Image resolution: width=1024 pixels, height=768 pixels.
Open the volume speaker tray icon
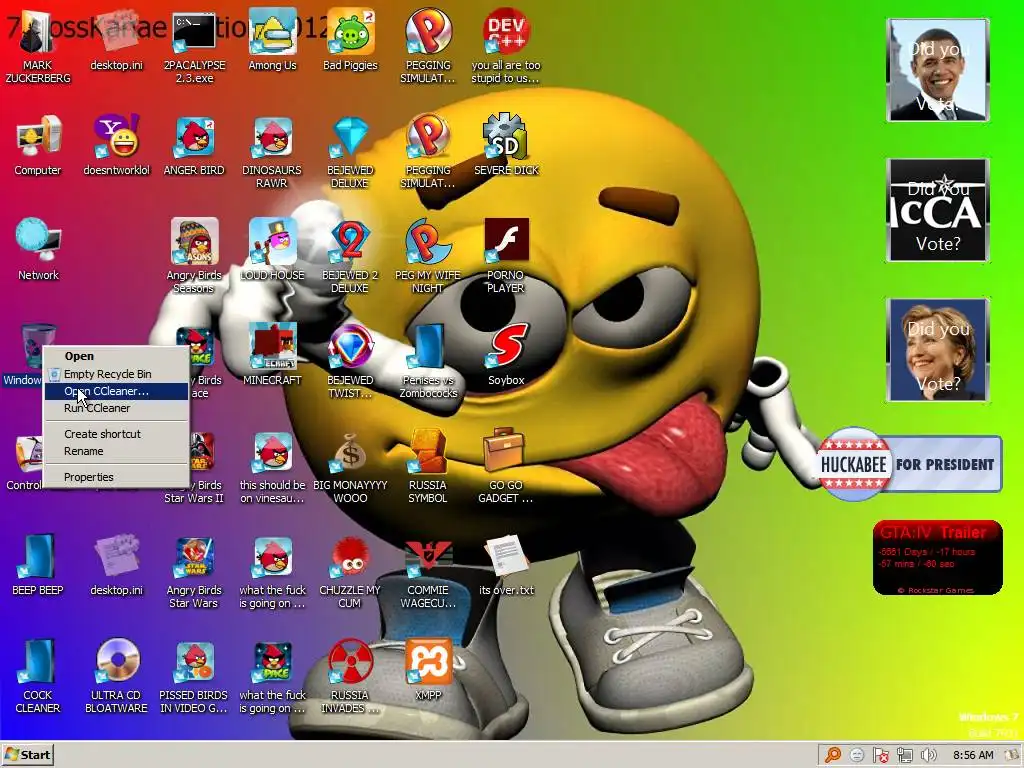tap(928, 756)
